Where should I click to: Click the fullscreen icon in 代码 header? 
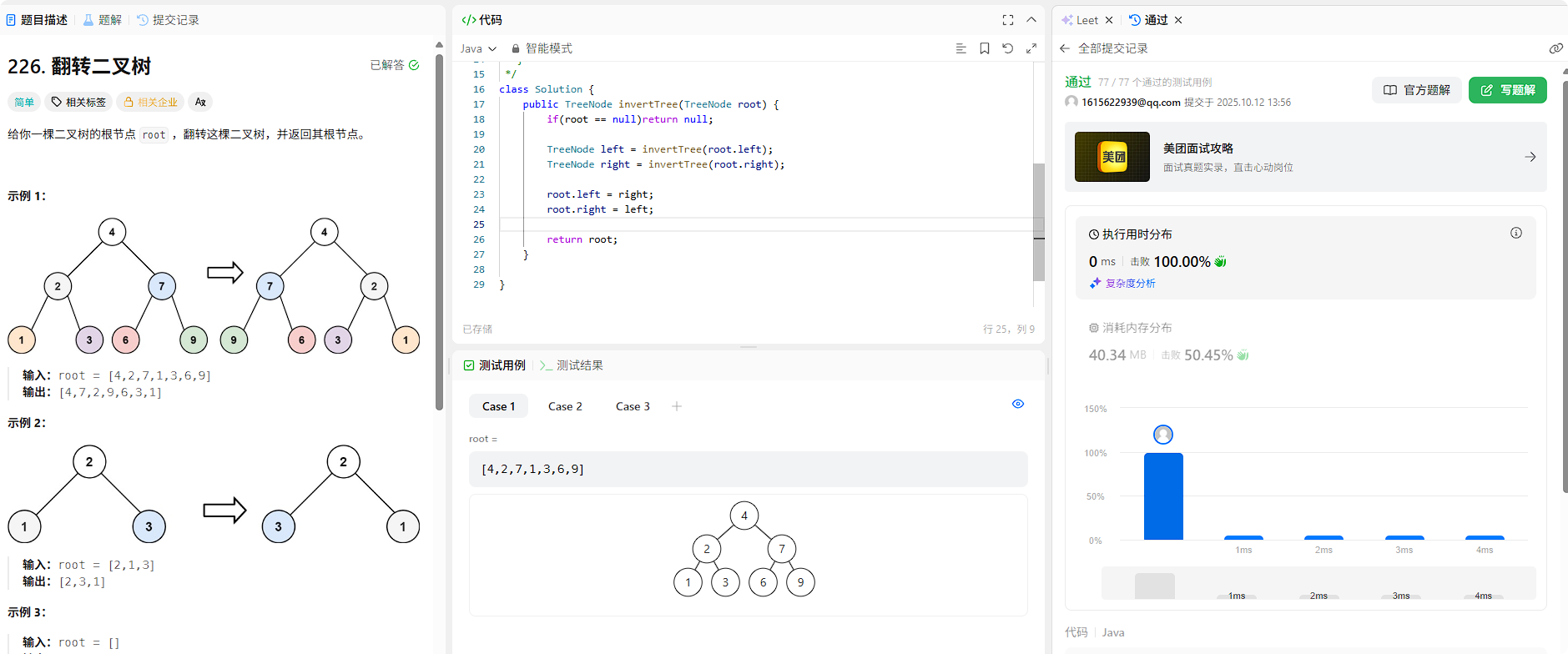pos(1008,20)
